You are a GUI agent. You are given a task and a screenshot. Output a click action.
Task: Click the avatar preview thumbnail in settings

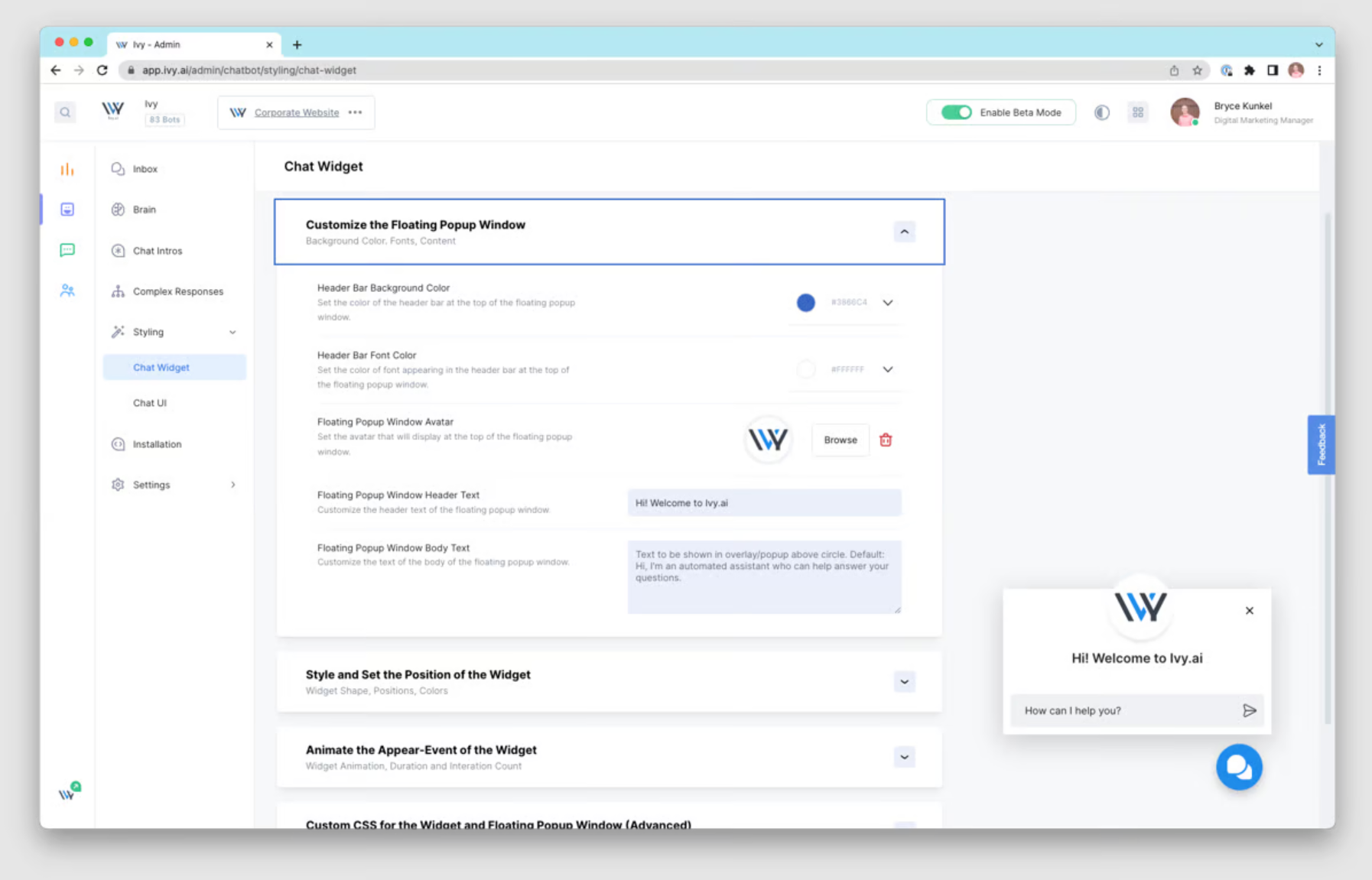pyautogui.click(x=767, y=440)
